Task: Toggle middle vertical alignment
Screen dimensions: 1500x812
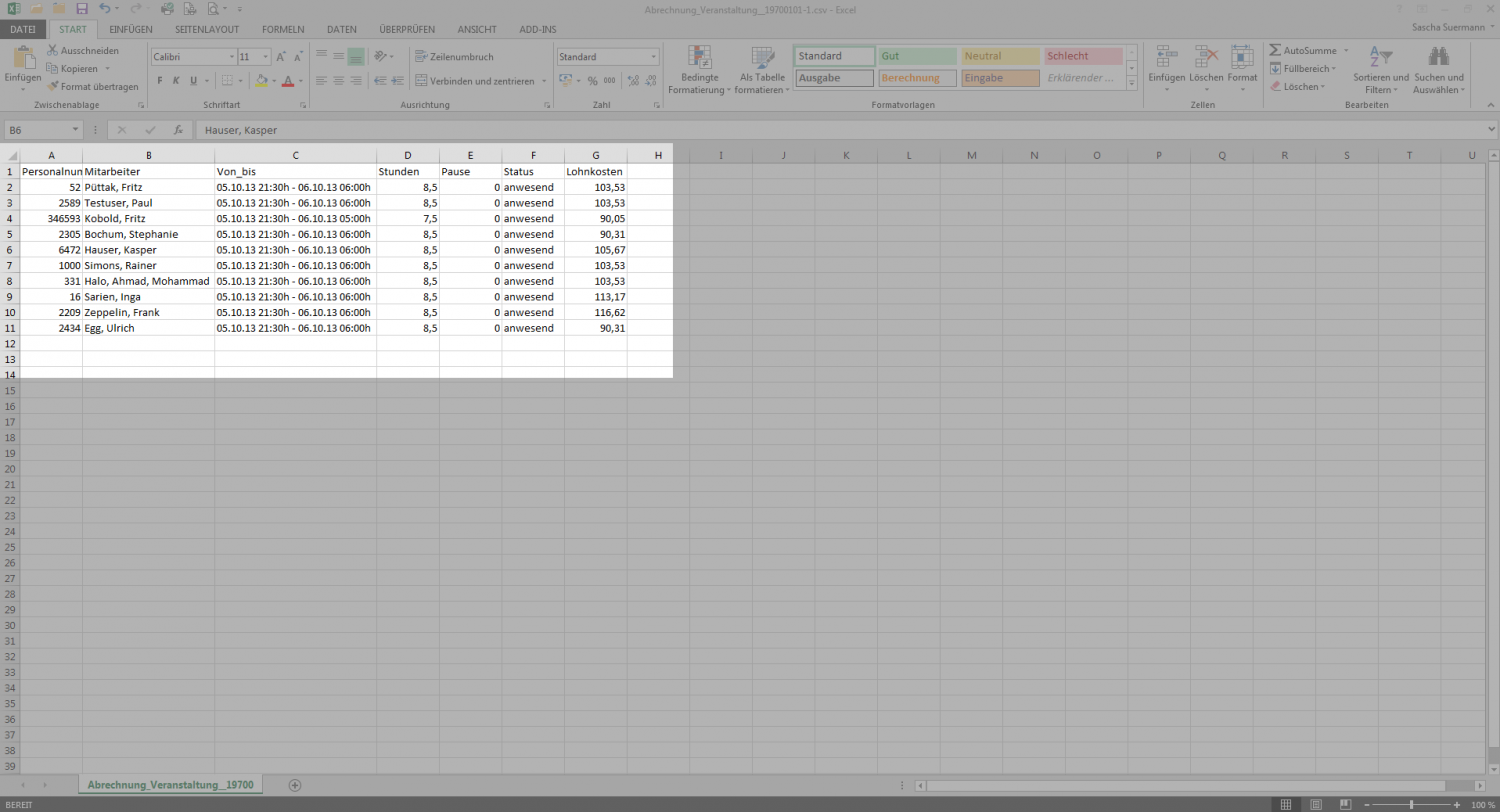Action: (338, 56)
